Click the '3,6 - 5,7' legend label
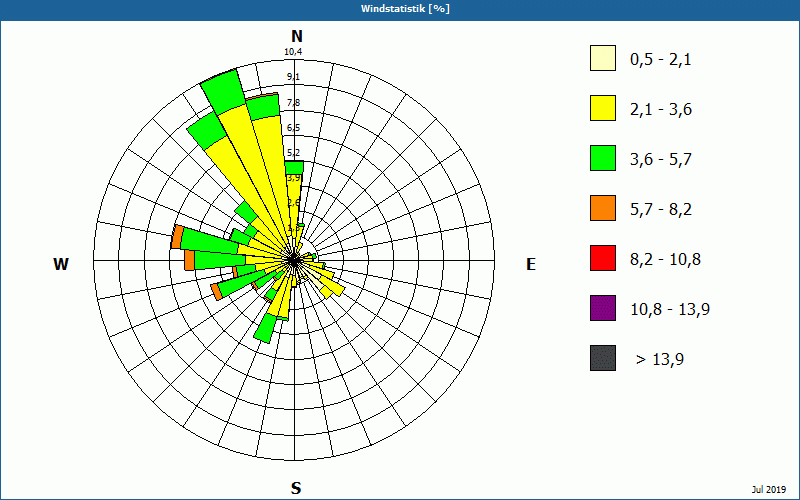The height and width of the screenshot is (500, 800). (661, 160)
